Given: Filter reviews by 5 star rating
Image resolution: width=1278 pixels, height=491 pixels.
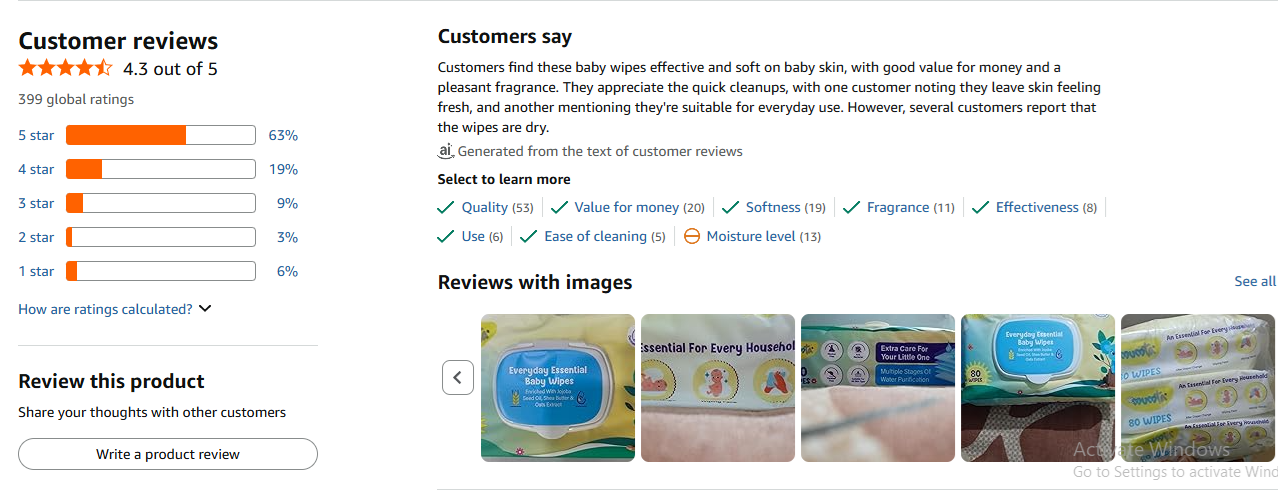Looking at the screenshot, I should tap(36, 135).
